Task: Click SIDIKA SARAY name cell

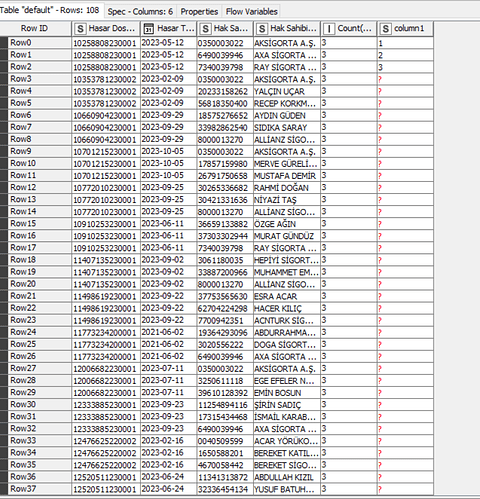Action: (x=287, y=127)
